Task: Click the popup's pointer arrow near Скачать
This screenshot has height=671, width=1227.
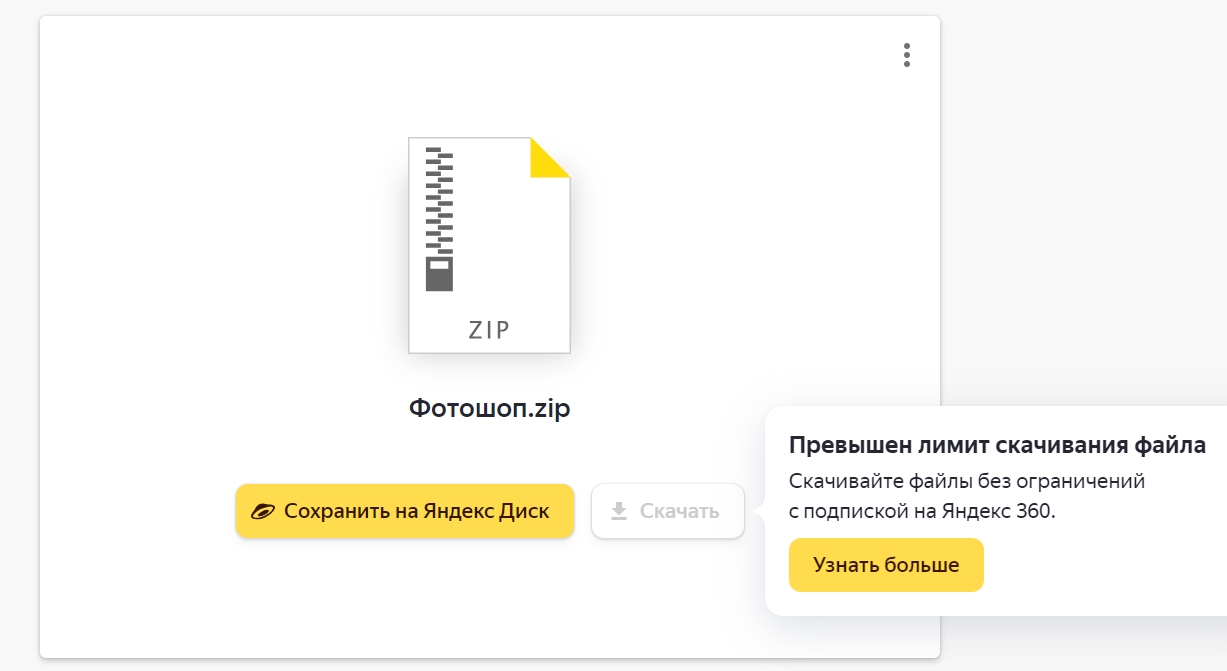Action: tap(760, 511)
